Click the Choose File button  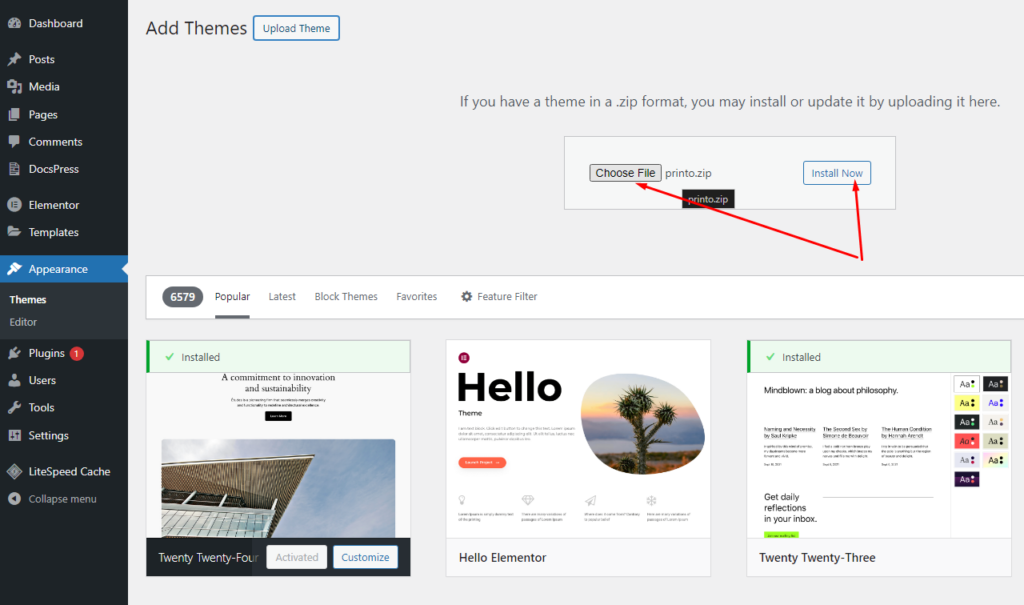coord(625,173)
